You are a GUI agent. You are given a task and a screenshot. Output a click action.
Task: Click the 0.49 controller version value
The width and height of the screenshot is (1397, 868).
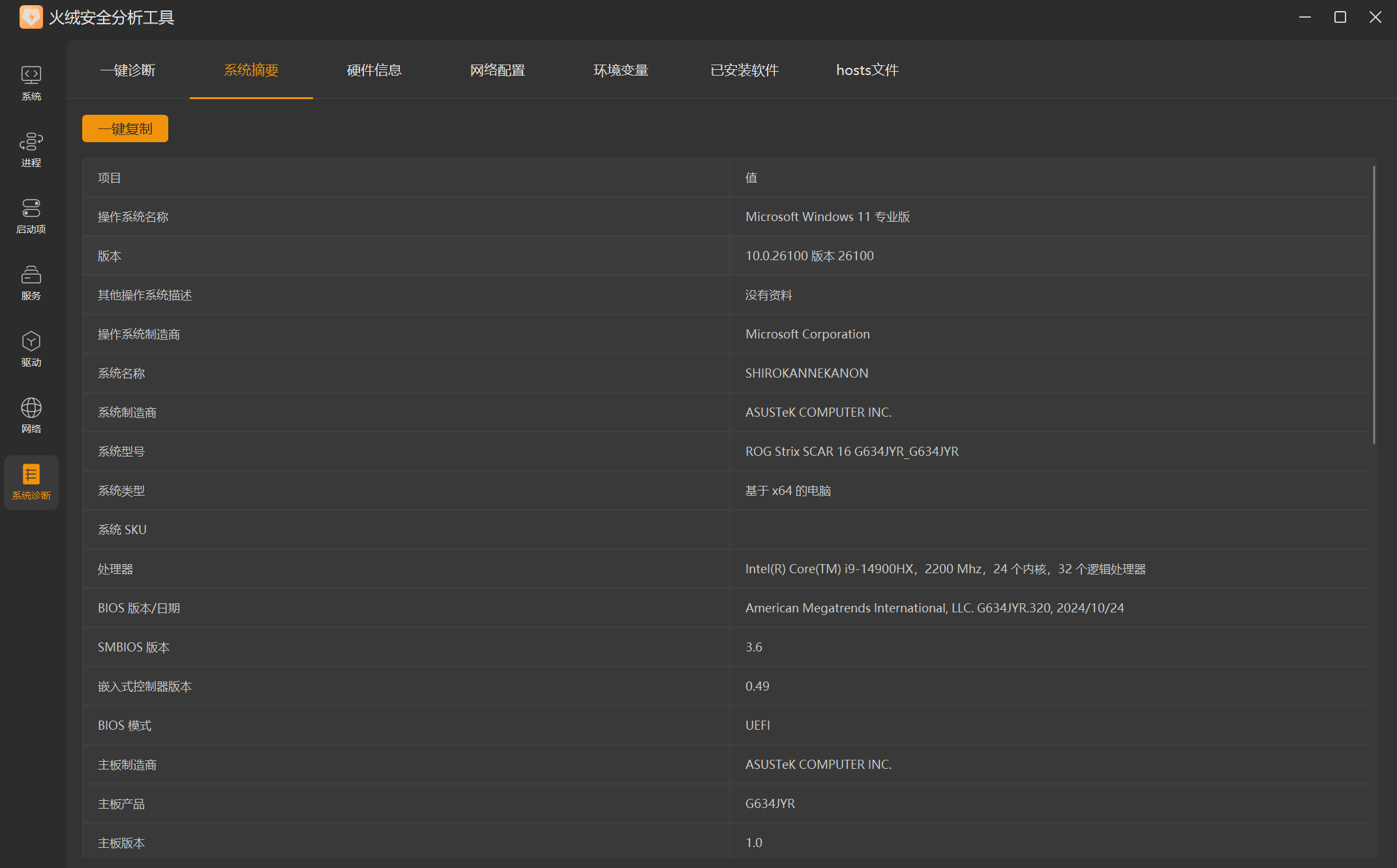pos(757,686)
